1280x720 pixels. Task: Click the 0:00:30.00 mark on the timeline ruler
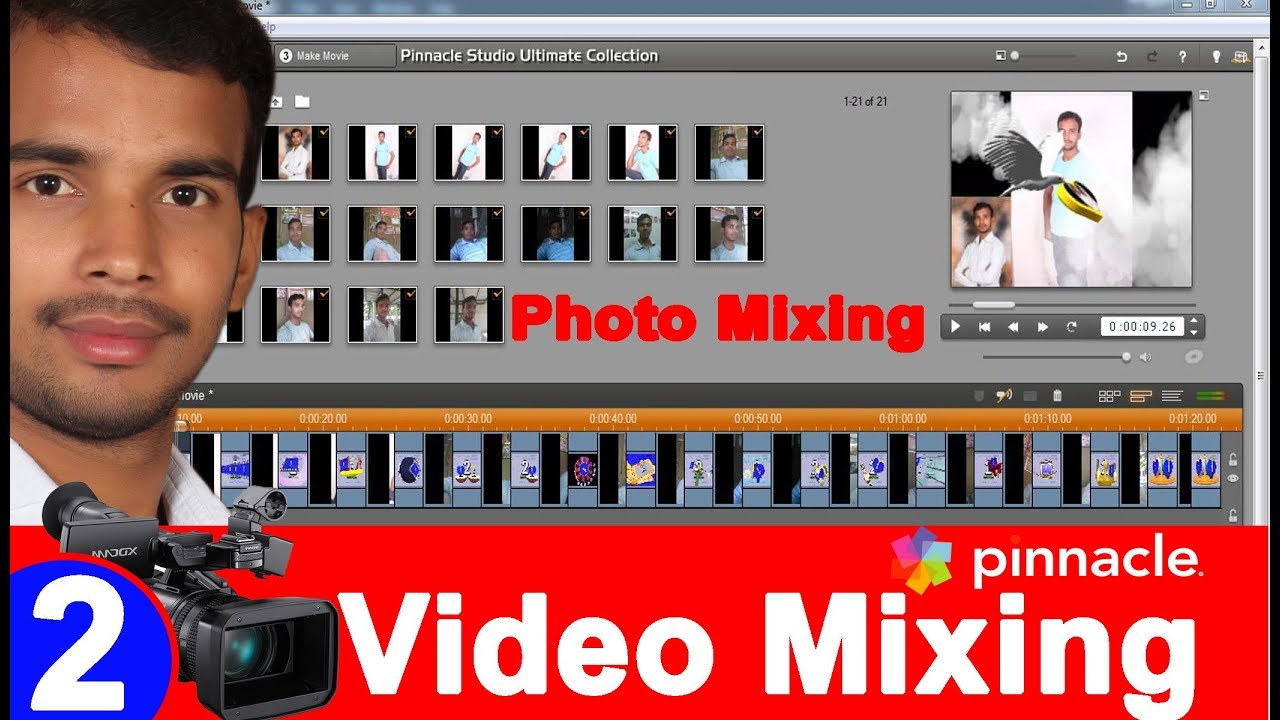point(467,419)
